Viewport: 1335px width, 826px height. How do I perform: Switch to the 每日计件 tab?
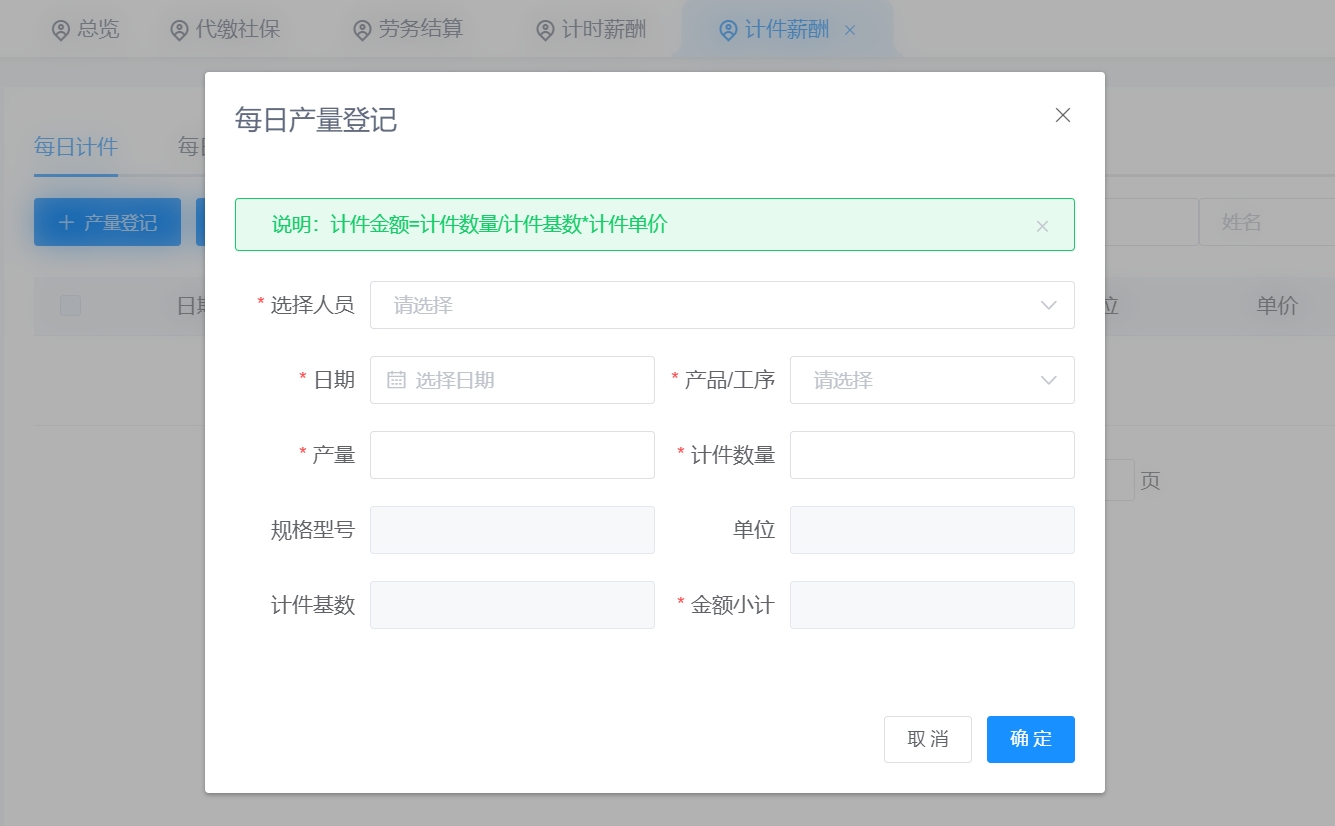[x=75, y=147]
